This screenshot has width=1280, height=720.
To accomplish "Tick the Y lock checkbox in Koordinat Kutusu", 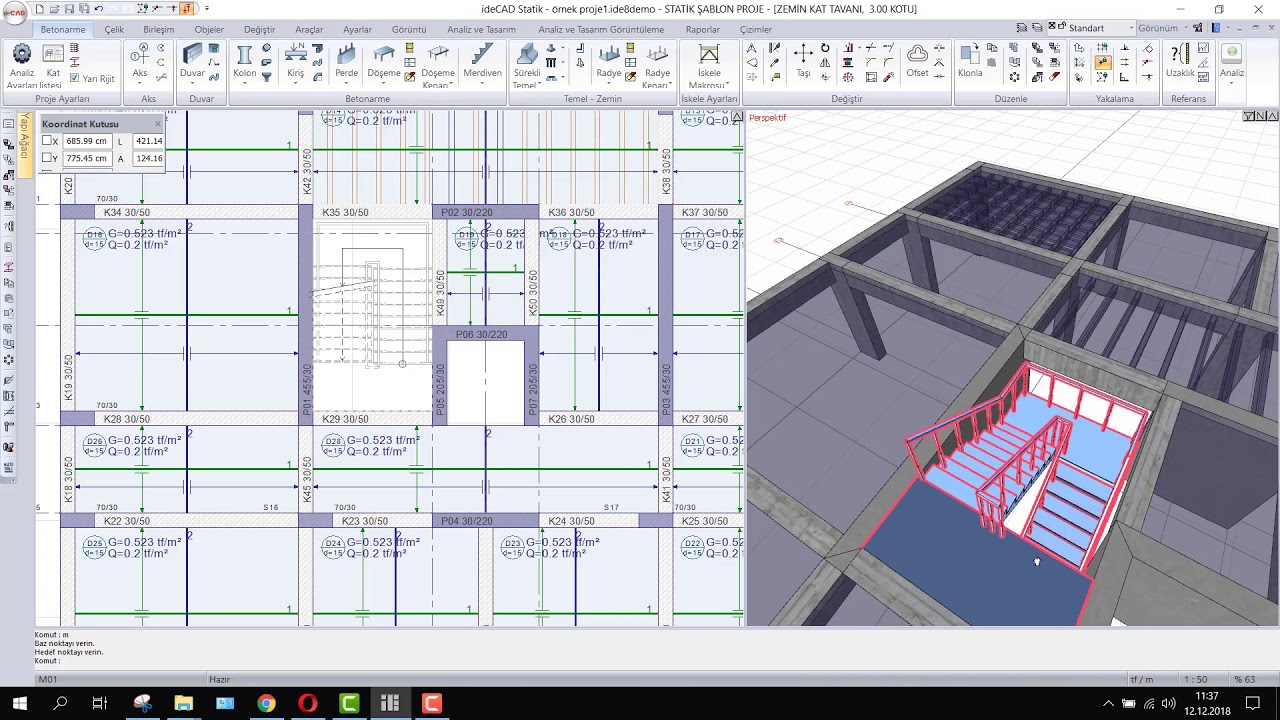I will (47, 158).
